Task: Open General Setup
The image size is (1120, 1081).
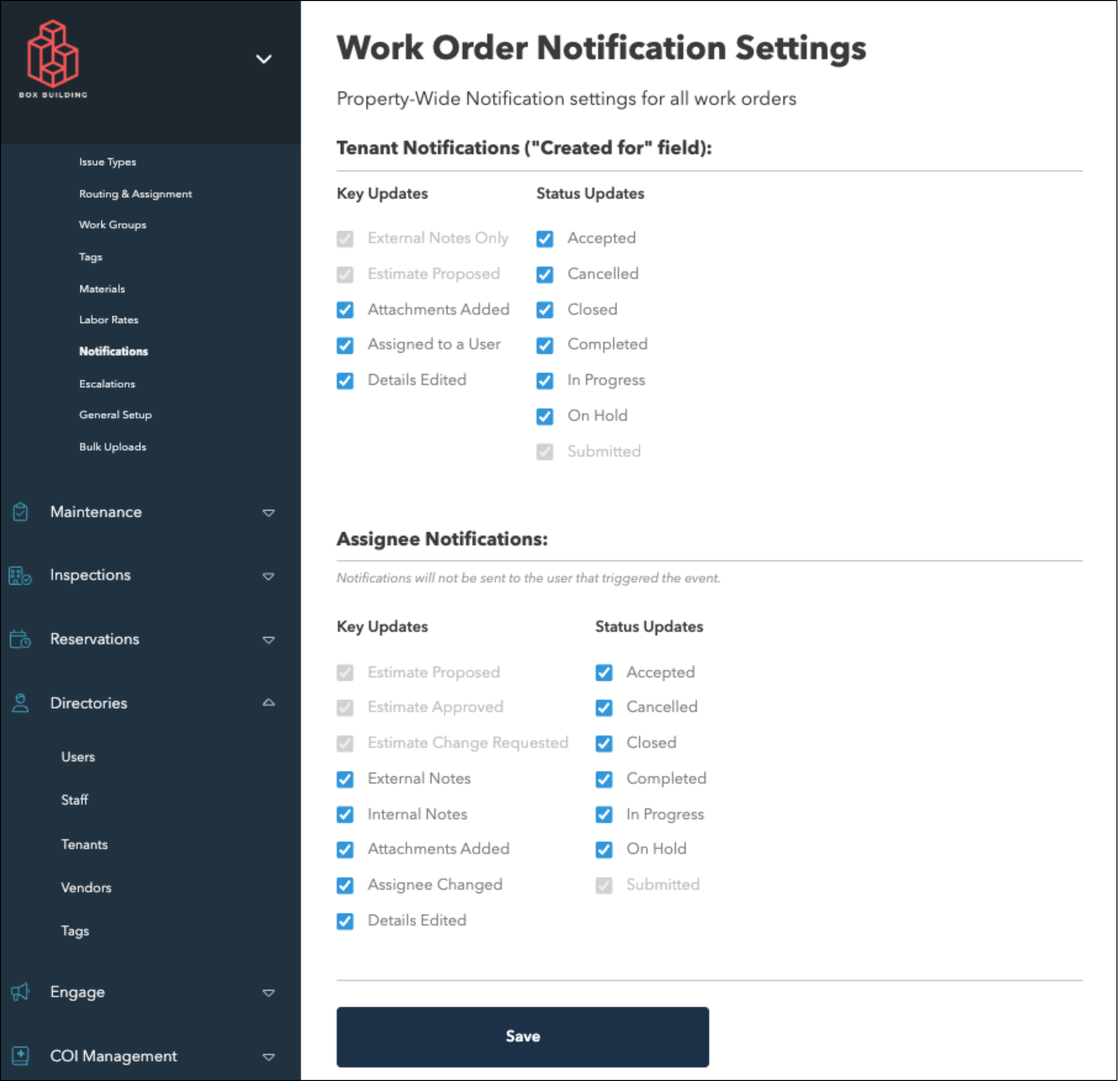Action: point(115,415)
